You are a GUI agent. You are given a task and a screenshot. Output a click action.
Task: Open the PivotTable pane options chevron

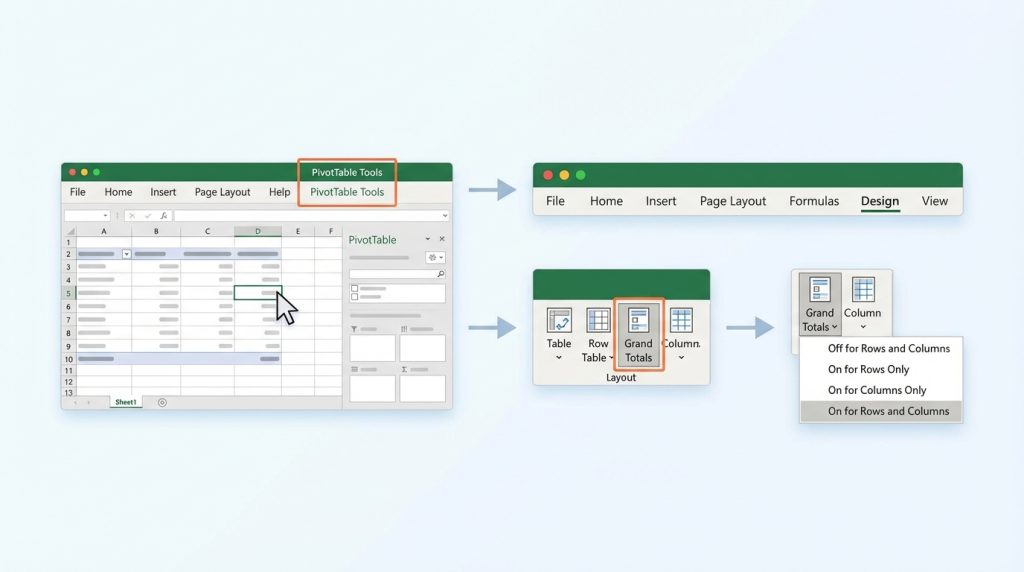(x=428, y=239)
